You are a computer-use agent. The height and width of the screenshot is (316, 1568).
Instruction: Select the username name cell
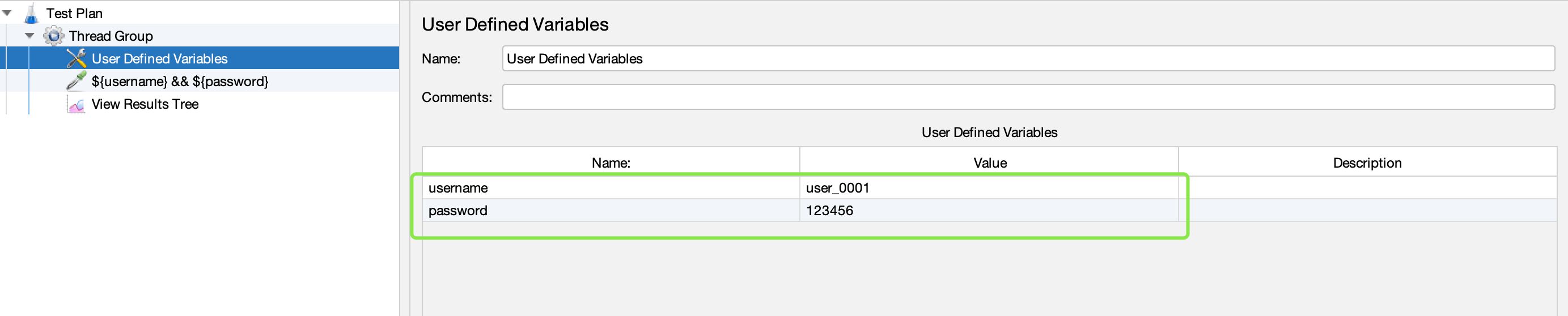pos(611,188)
